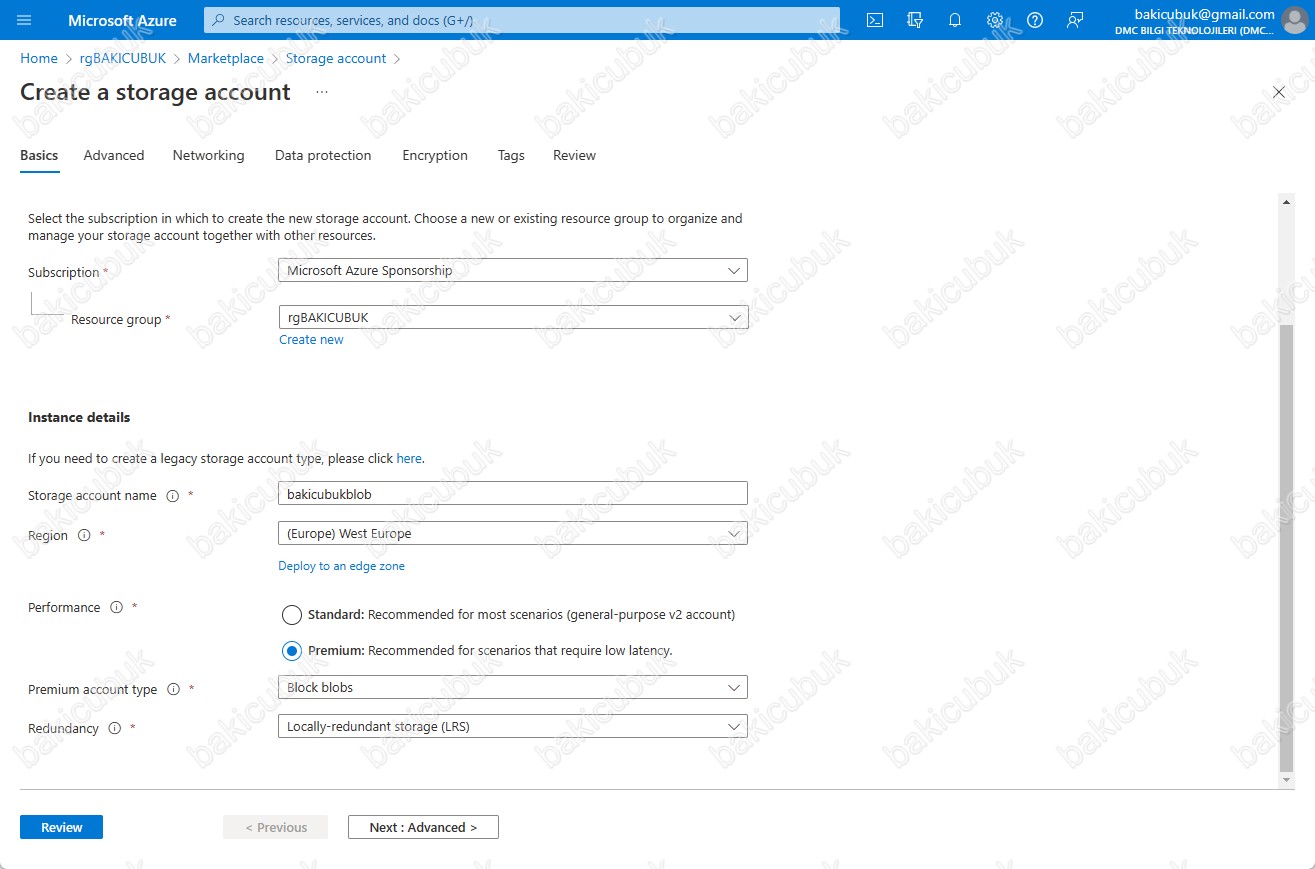Launch Cloud Shell from the top bar
Viewport: 1315px width, 869px height.
click(875, 20)
